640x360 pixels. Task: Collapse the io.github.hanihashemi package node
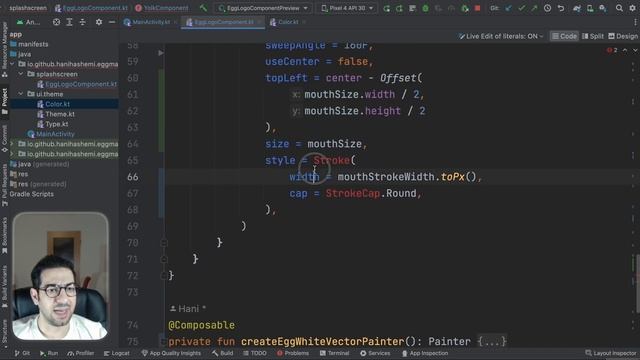click(12, 64)
